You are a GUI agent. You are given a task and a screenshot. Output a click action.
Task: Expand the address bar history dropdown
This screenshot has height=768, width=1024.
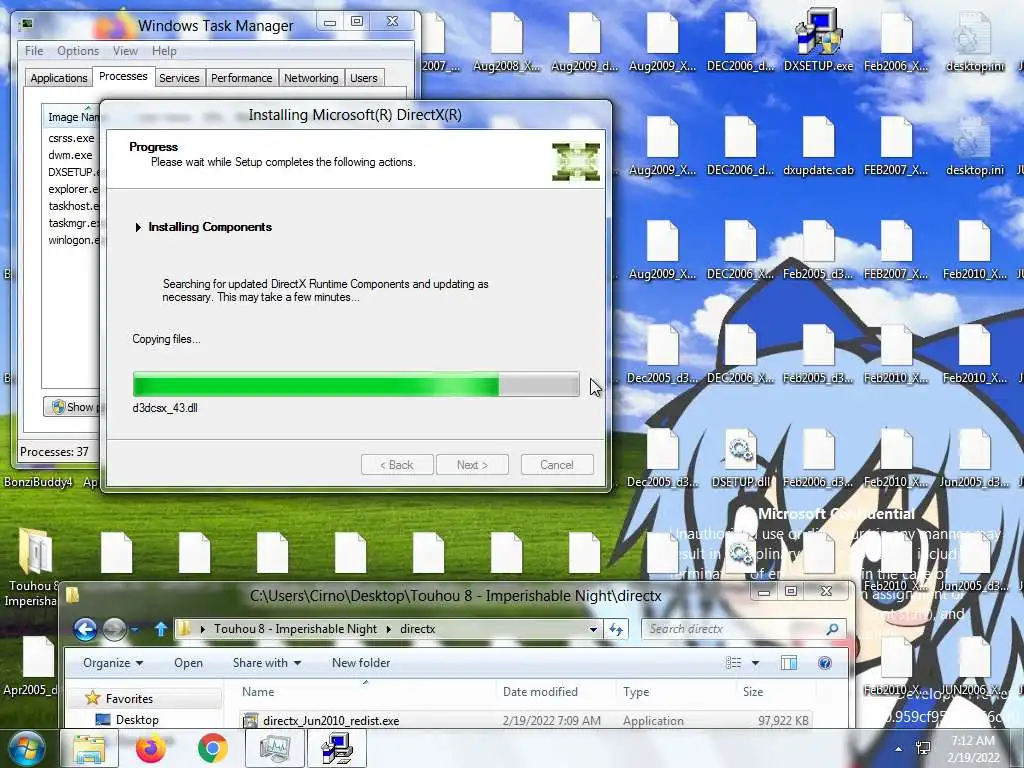pyautogui.click(x=593, y=630)
